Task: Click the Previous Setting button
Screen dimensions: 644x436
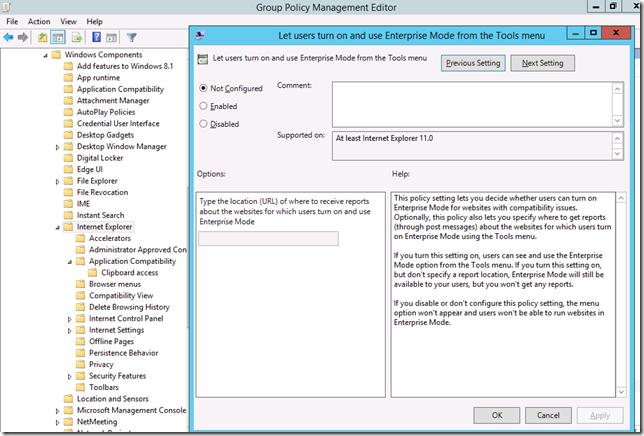Action: point(473,63)
